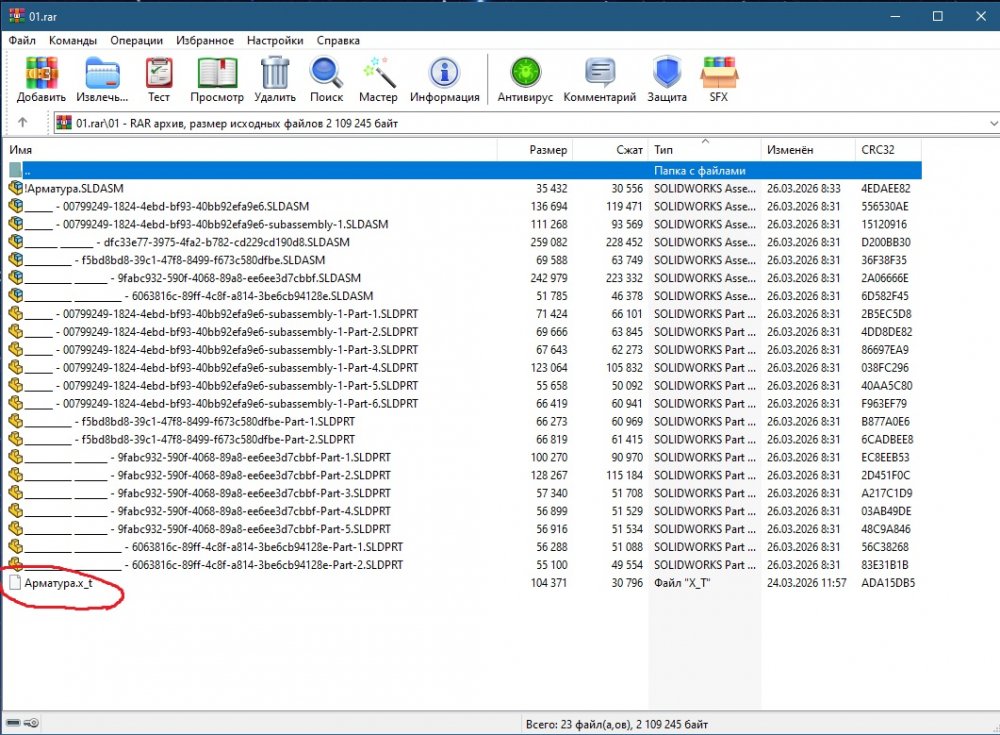
Task: Click the assembly icon of 6063816c SLDASM file
Action: click(x=16, y=295)
